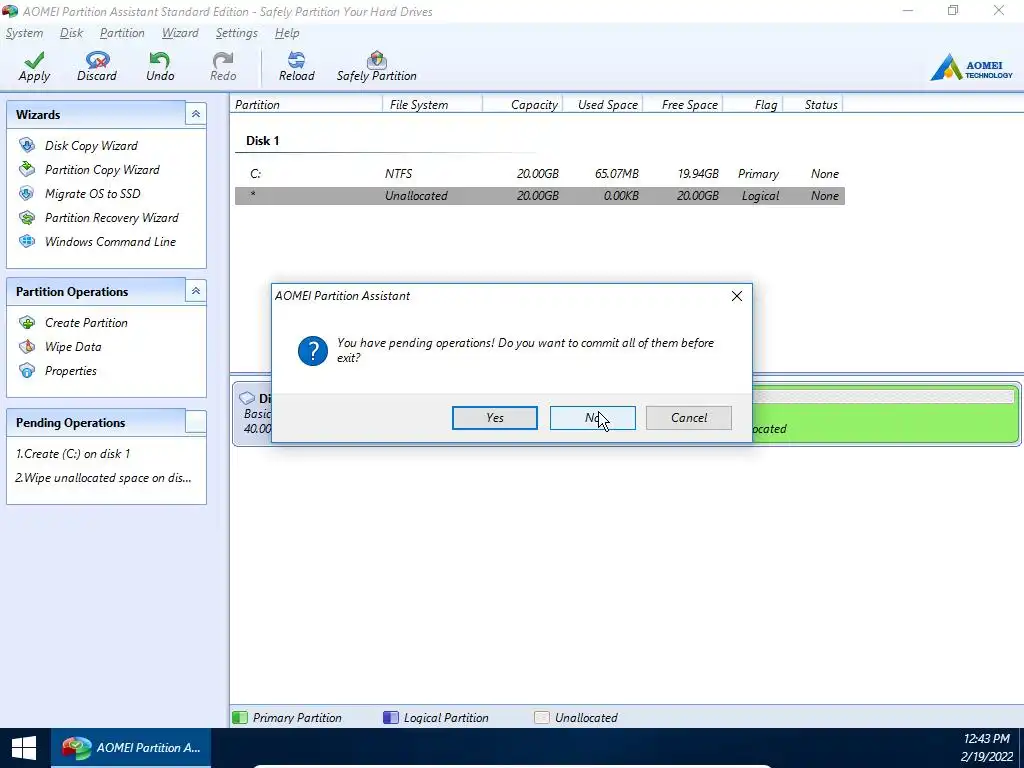Click the File System column header
1024x768 pixels.
432,104
